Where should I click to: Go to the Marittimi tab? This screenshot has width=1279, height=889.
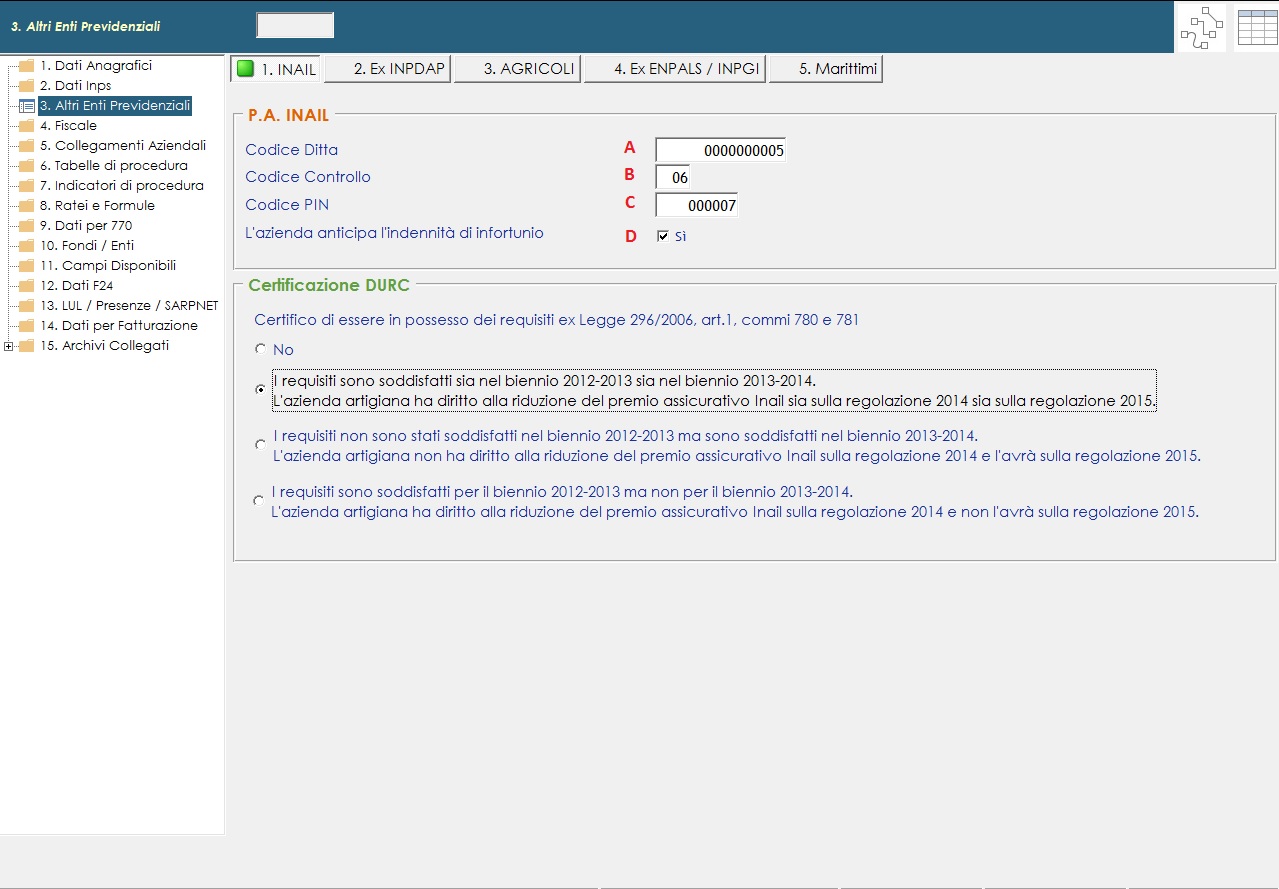coord(825,69)
